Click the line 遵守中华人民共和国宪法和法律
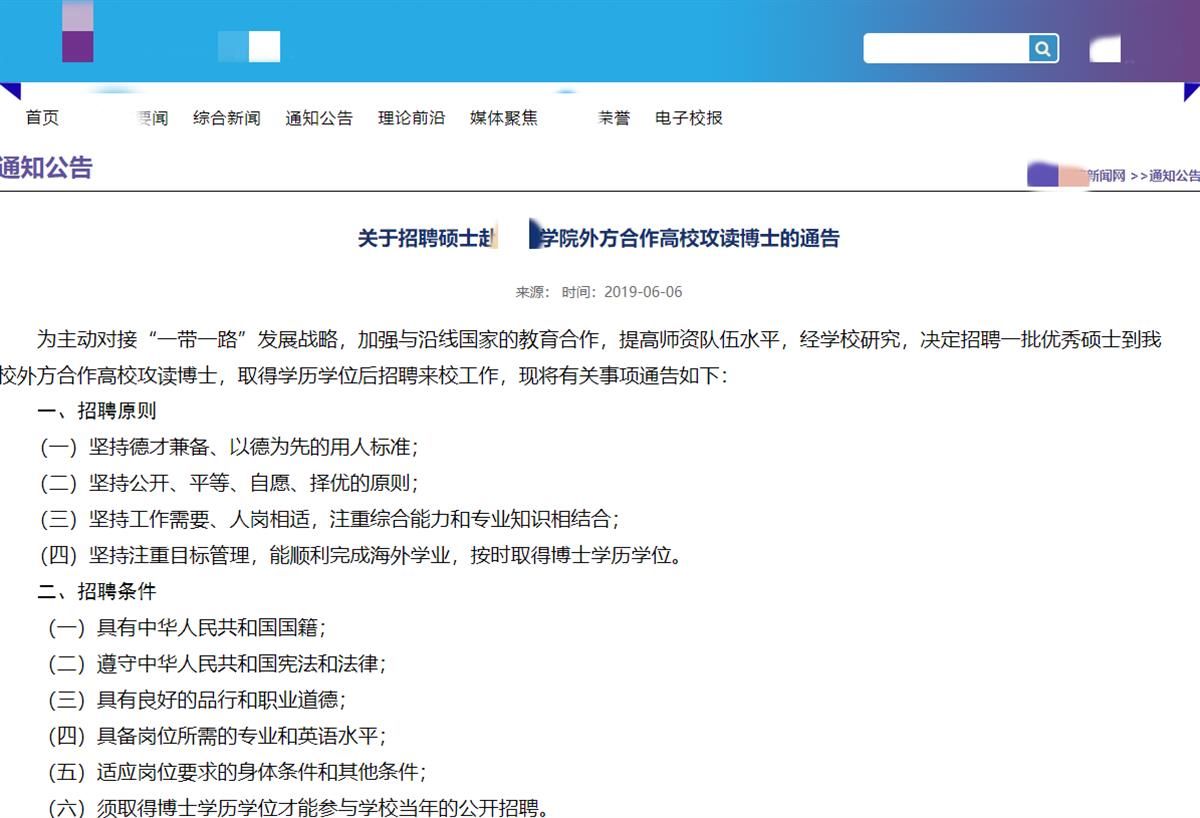This screenshot has width=1200, height=818. (x=216, y=664)
